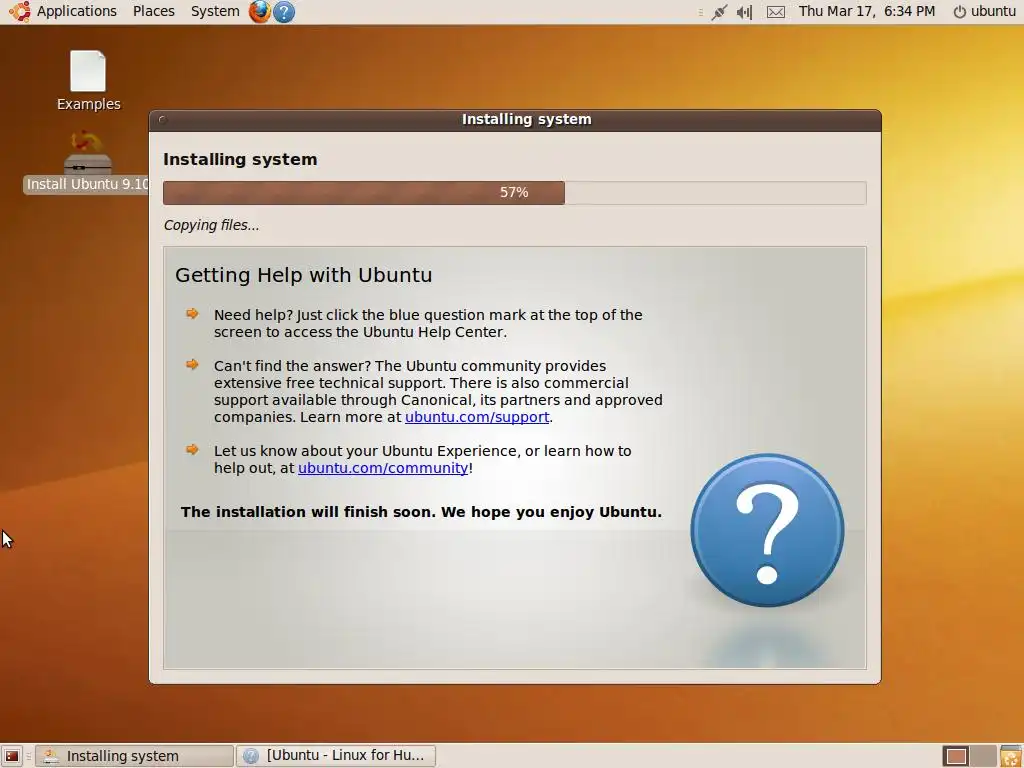This screenshot has height=768, width=1024.
Task: Open the Applications menu
Action: pos(76,11)
